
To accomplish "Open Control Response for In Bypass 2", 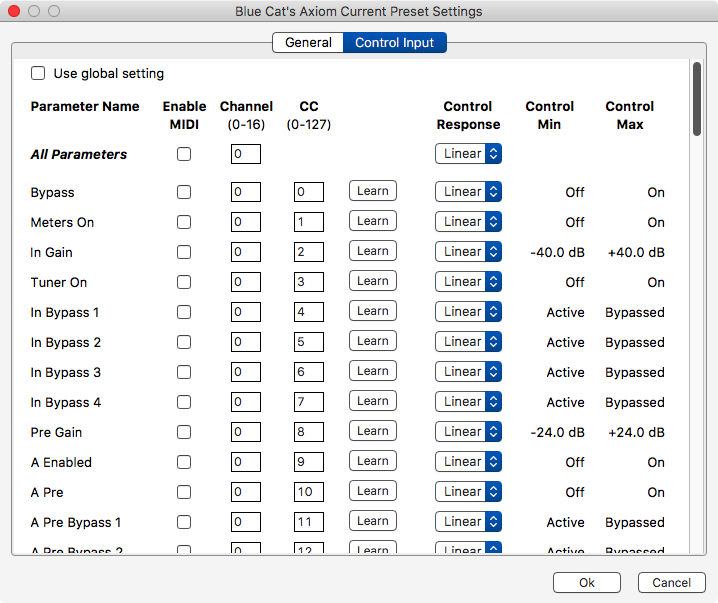I will pyautogui.click(x=468, y=342).
